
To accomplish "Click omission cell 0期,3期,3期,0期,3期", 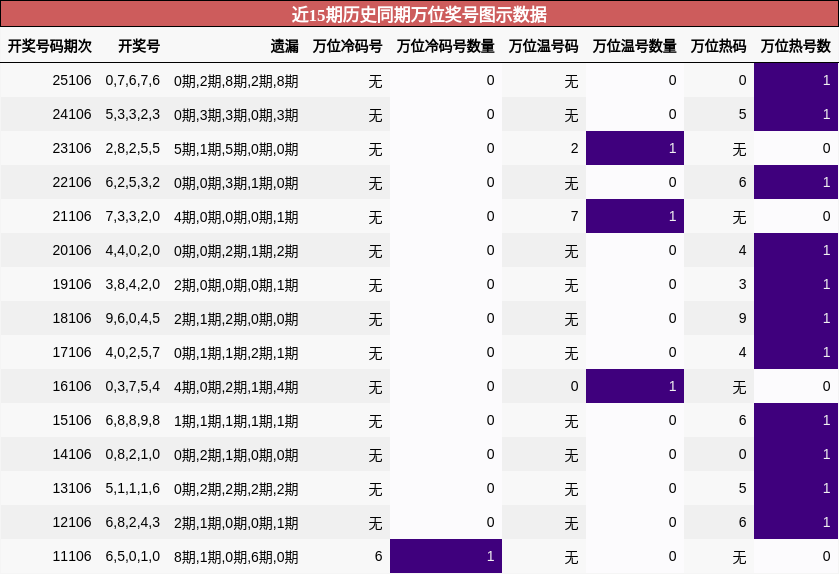I will pyautogui.click(x=236, y=114).
